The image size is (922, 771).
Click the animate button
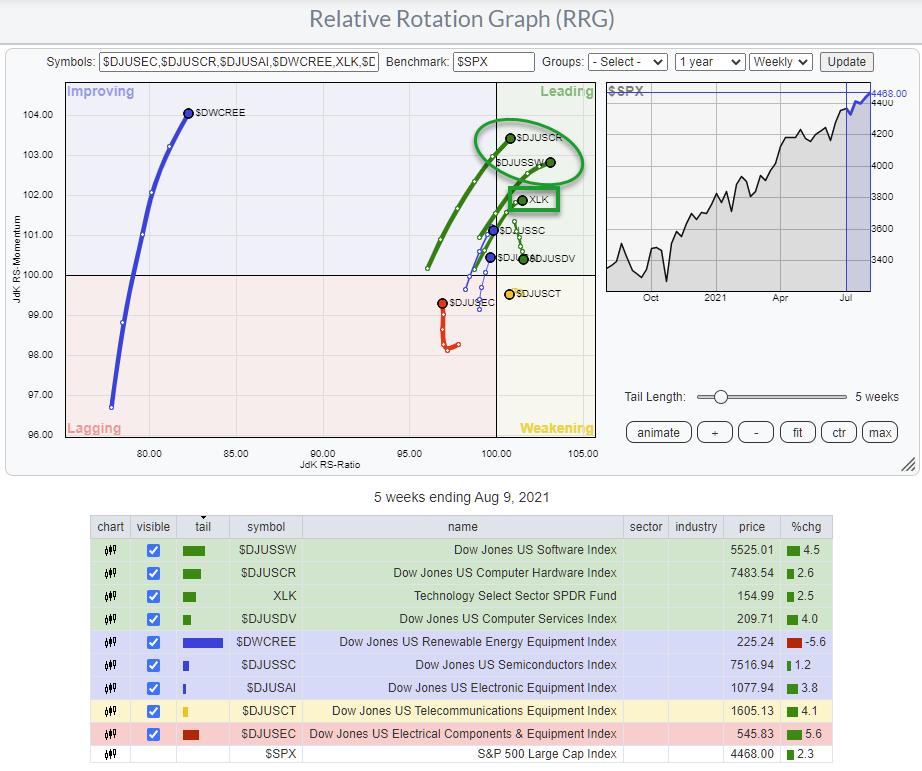click(x=658, y=433)
